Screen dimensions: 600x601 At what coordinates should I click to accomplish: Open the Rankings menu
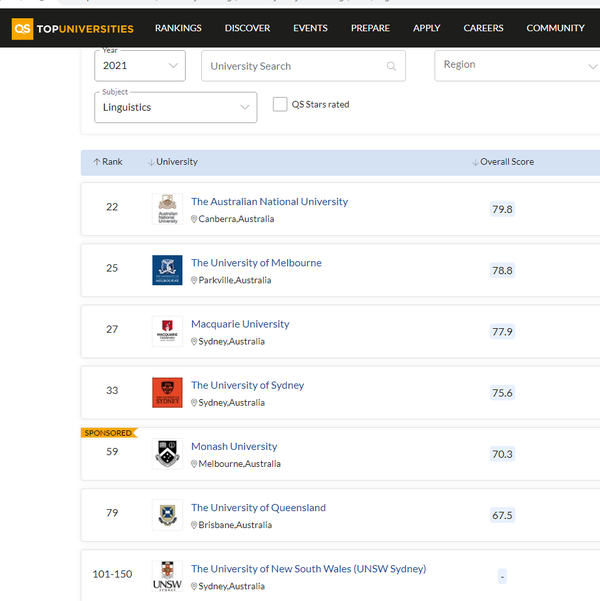point(178,28)
